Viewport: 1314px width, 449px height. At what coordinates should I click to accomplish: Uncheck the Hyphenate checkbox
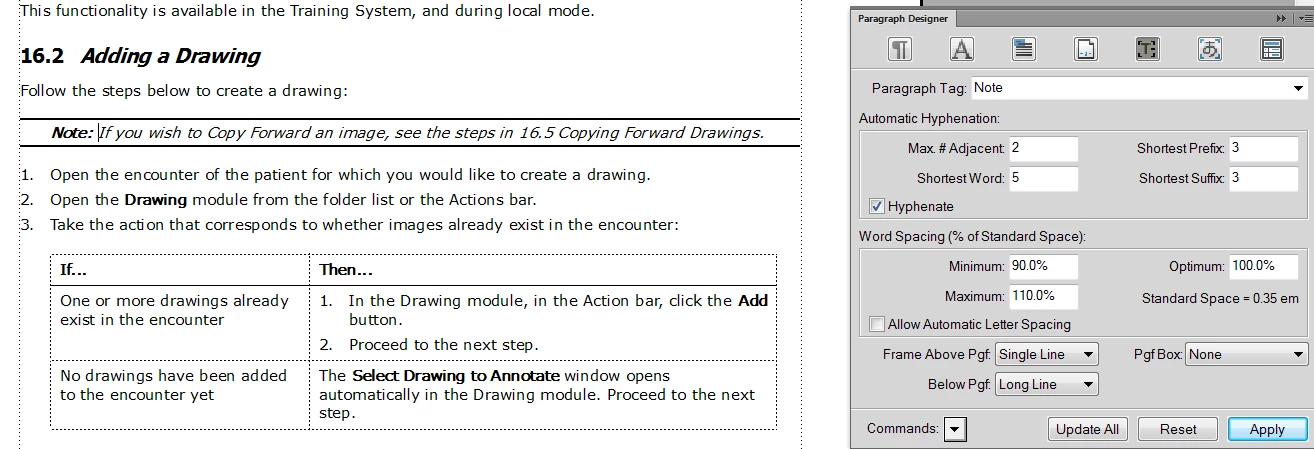coord(877,207)
